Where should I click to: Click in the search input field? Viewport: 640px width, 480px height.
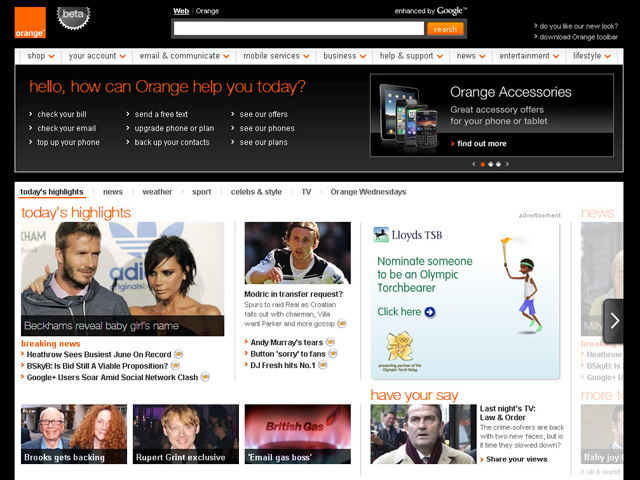pyautogui.click(x=299, y=29)
